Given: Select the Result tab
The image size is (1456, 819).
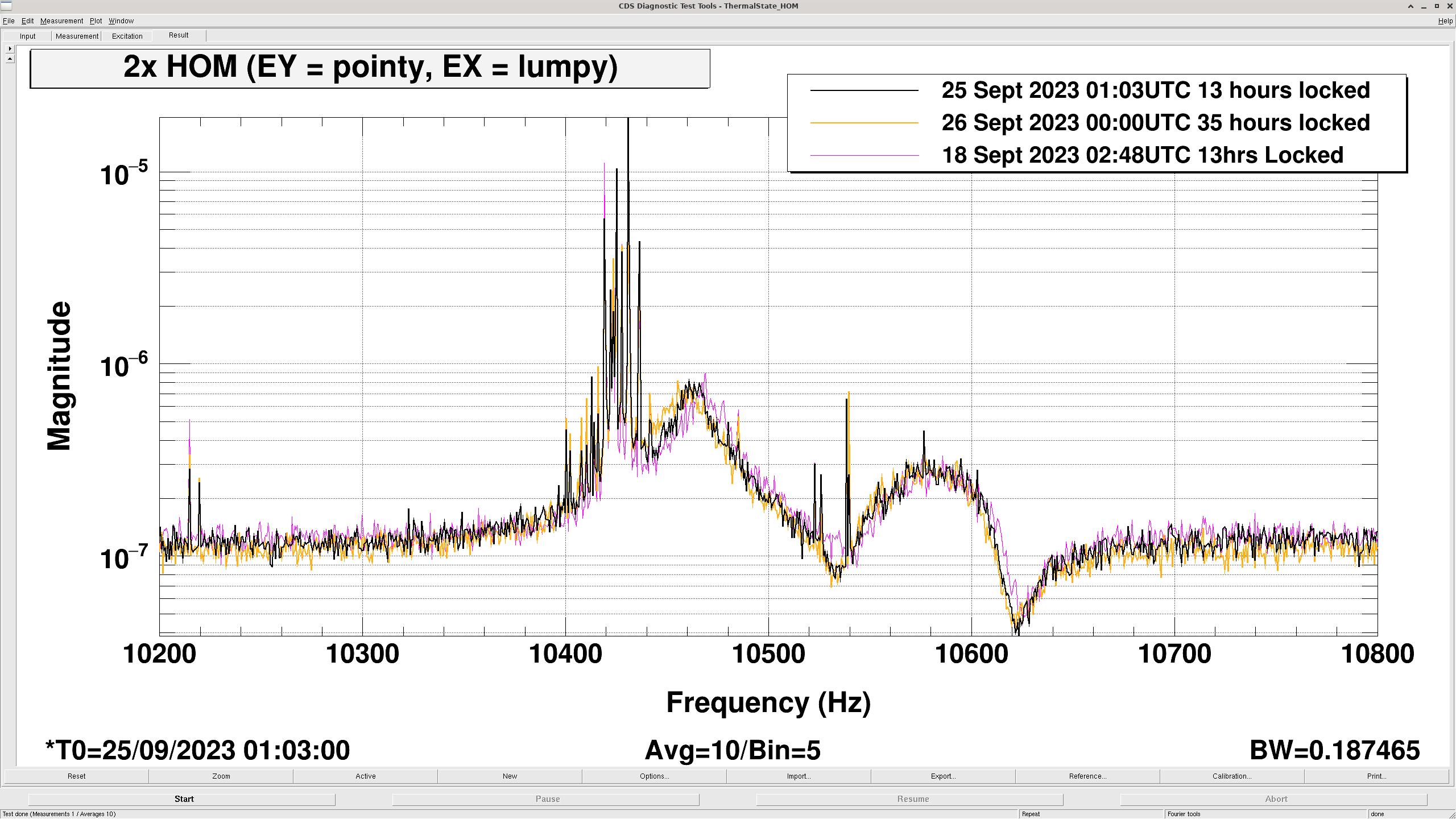Looking at the screenshot, I should coord(179,35).
